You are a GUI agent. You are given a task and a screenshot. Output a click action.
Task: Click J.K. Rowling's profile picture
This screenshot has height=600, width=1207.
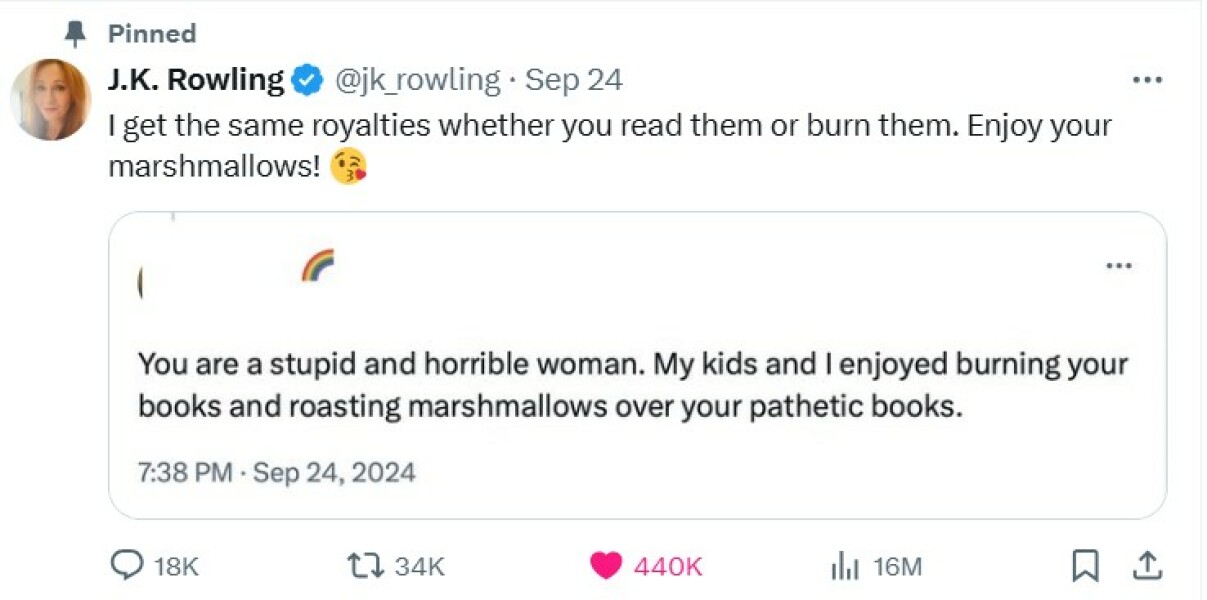(x=49, y=98)
